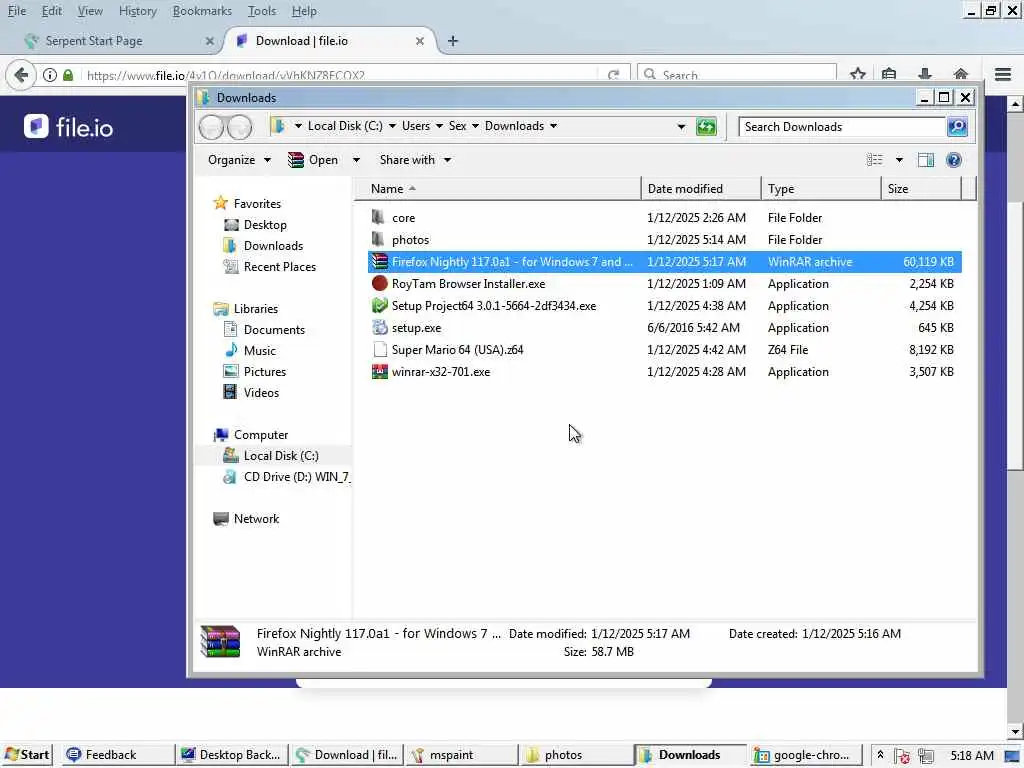1024x768 pixels.
Task: Show bookmarks list icon in browser toolbar
Action: click(889, 74)
